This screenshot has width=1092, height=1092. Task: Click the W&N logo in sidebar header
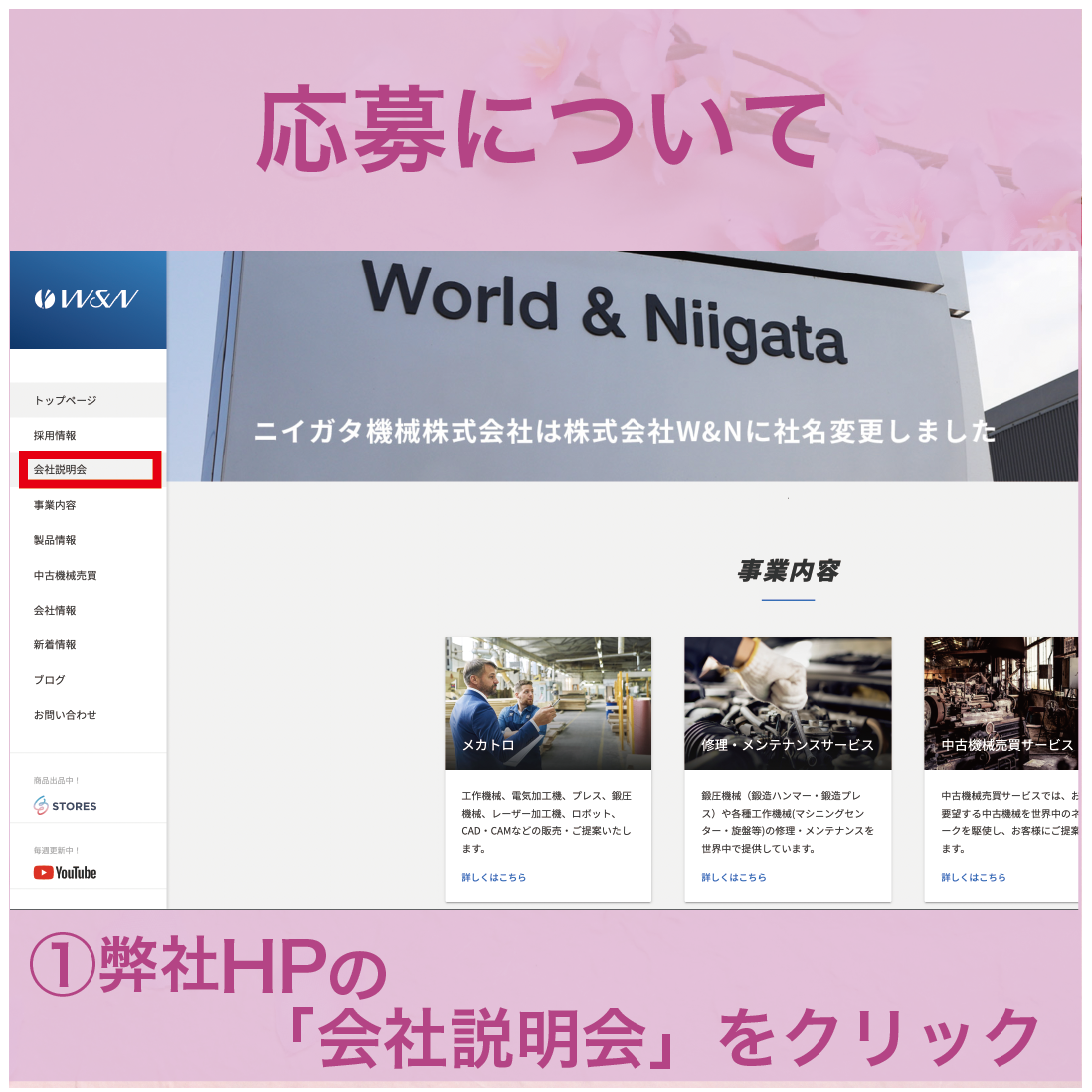[x=87, y=299]
